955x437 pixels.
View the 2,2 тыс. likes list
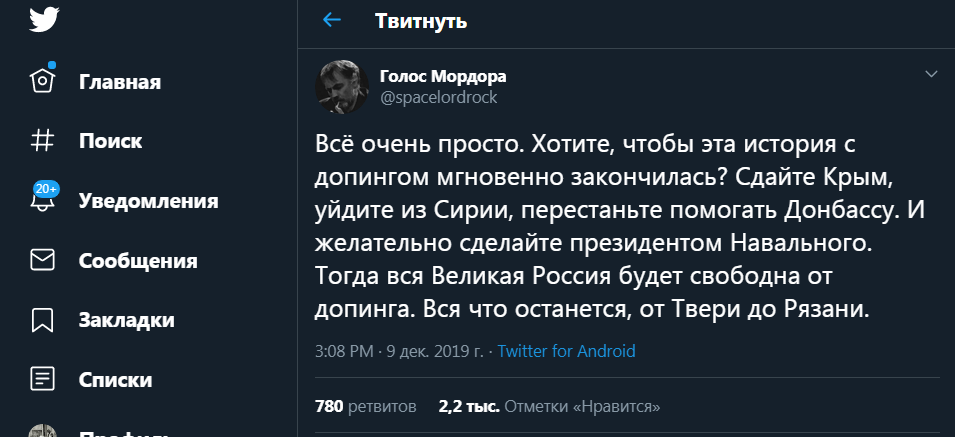[549, 407]
